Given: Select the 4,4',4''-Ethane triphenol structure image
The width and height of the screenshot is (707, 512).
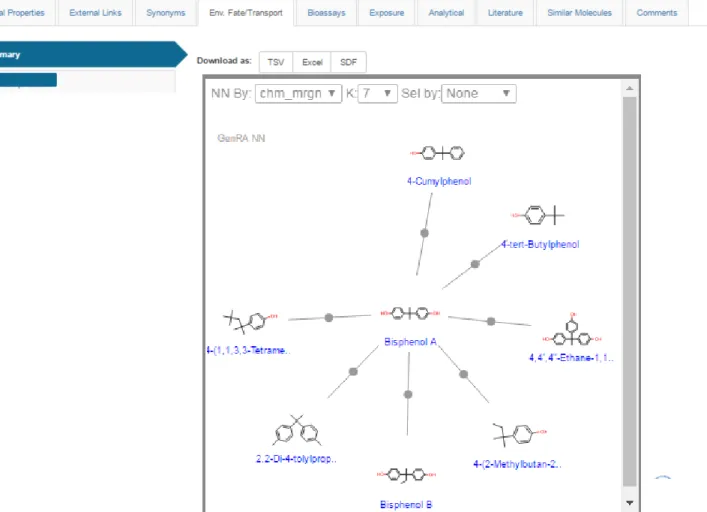Looking at the screenshot, I should [572, 329].
